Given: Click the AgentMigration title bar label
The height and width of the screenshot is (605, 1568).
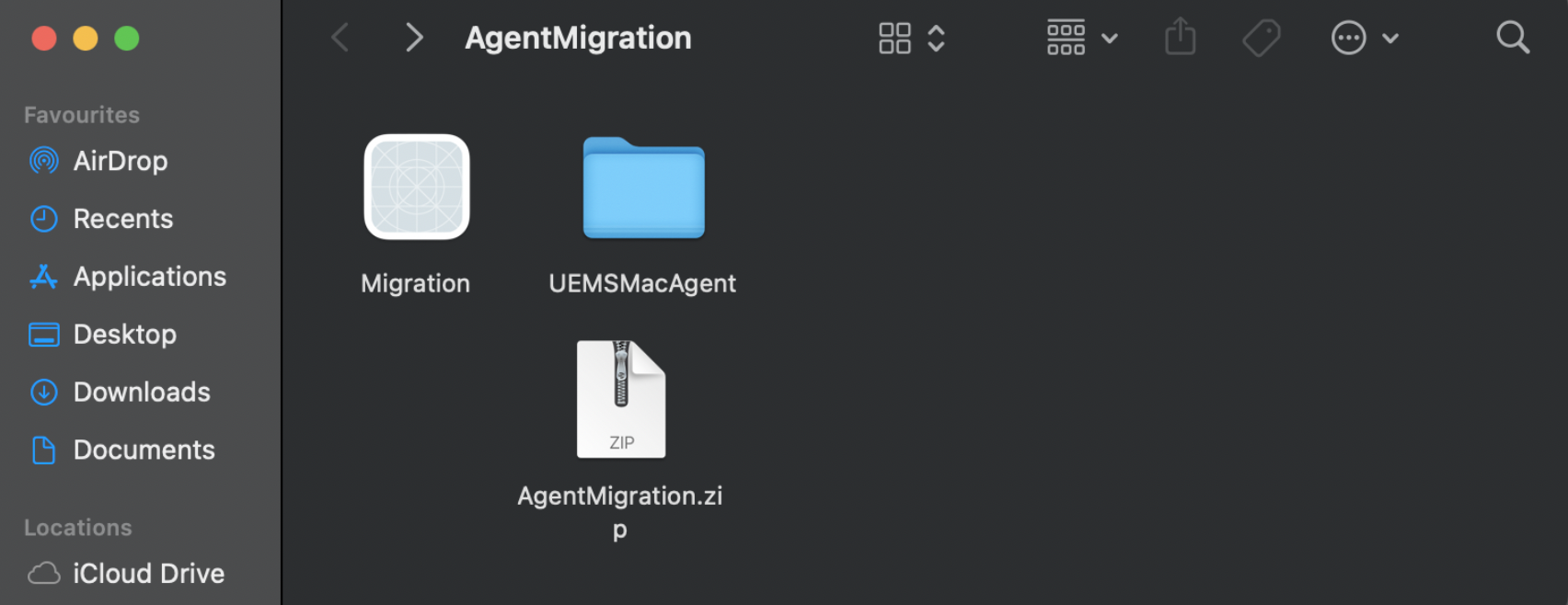Looking at the screenshot, I should pyautogui.click(x=578, y=37).
